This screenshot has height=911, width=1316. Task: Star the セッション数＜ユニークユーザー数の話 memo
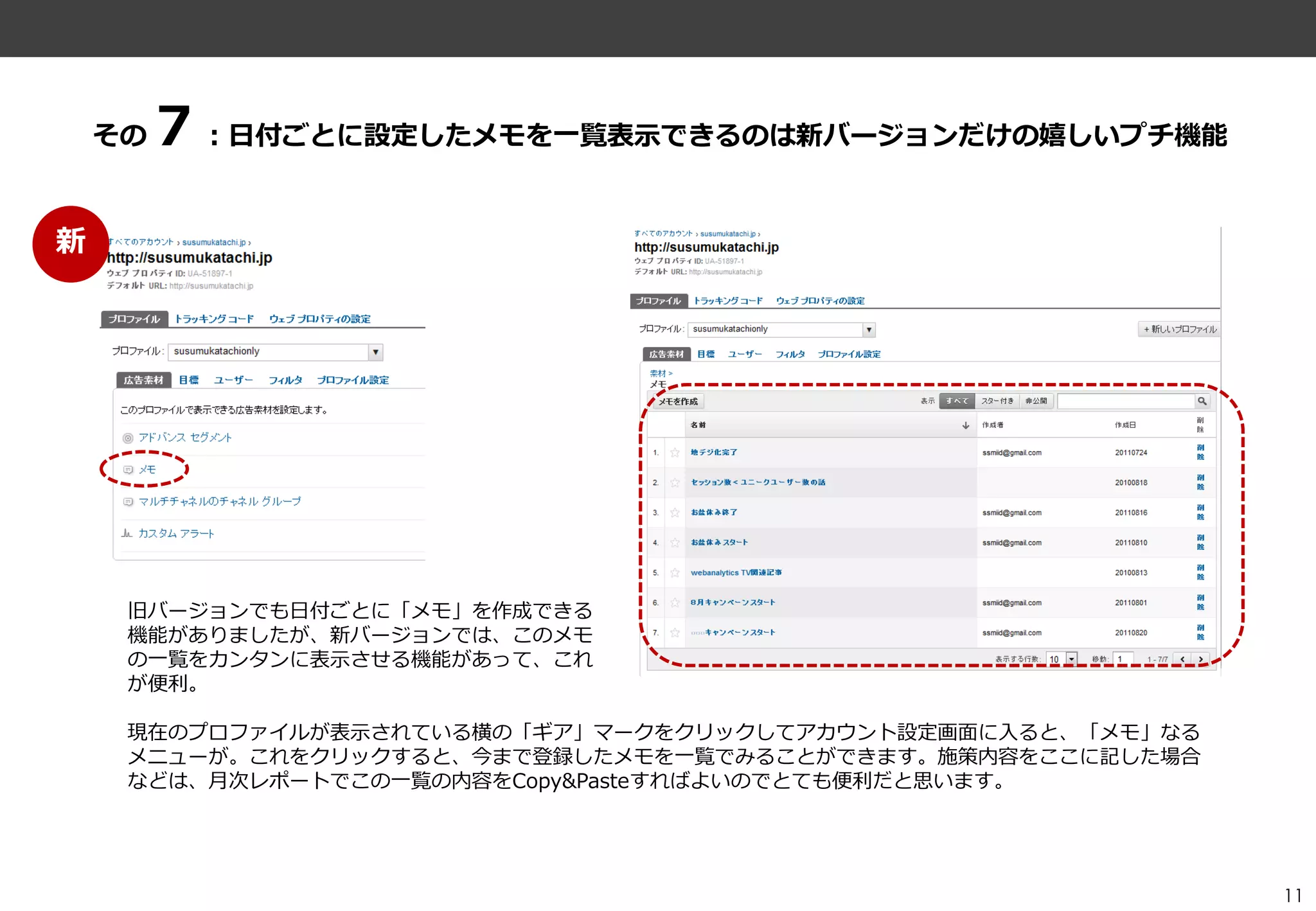[675, 482]
